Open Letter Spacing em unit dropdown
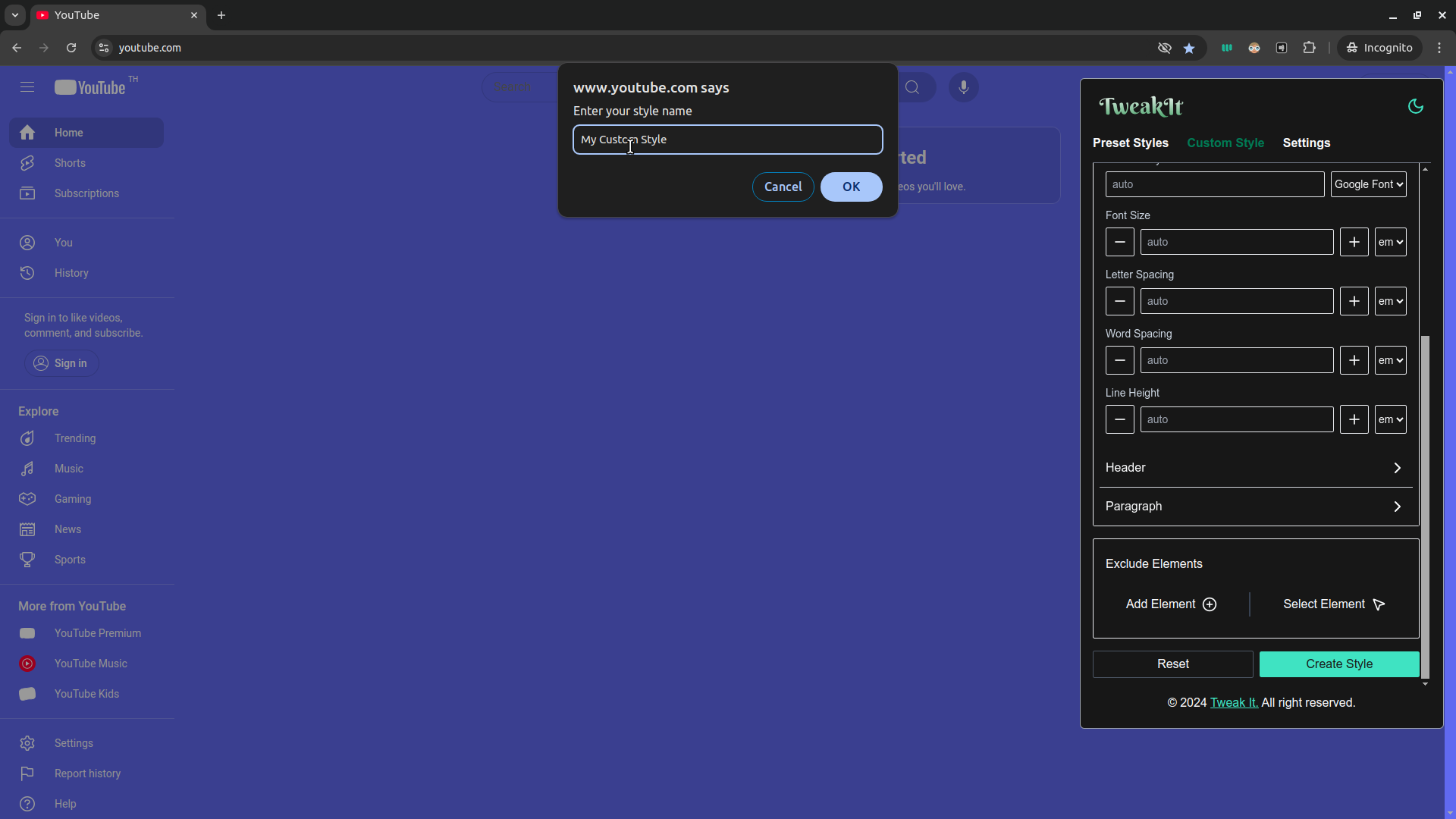Image resolution: width=1456 pixels, height=819 pixels. tap(1390, 301)
